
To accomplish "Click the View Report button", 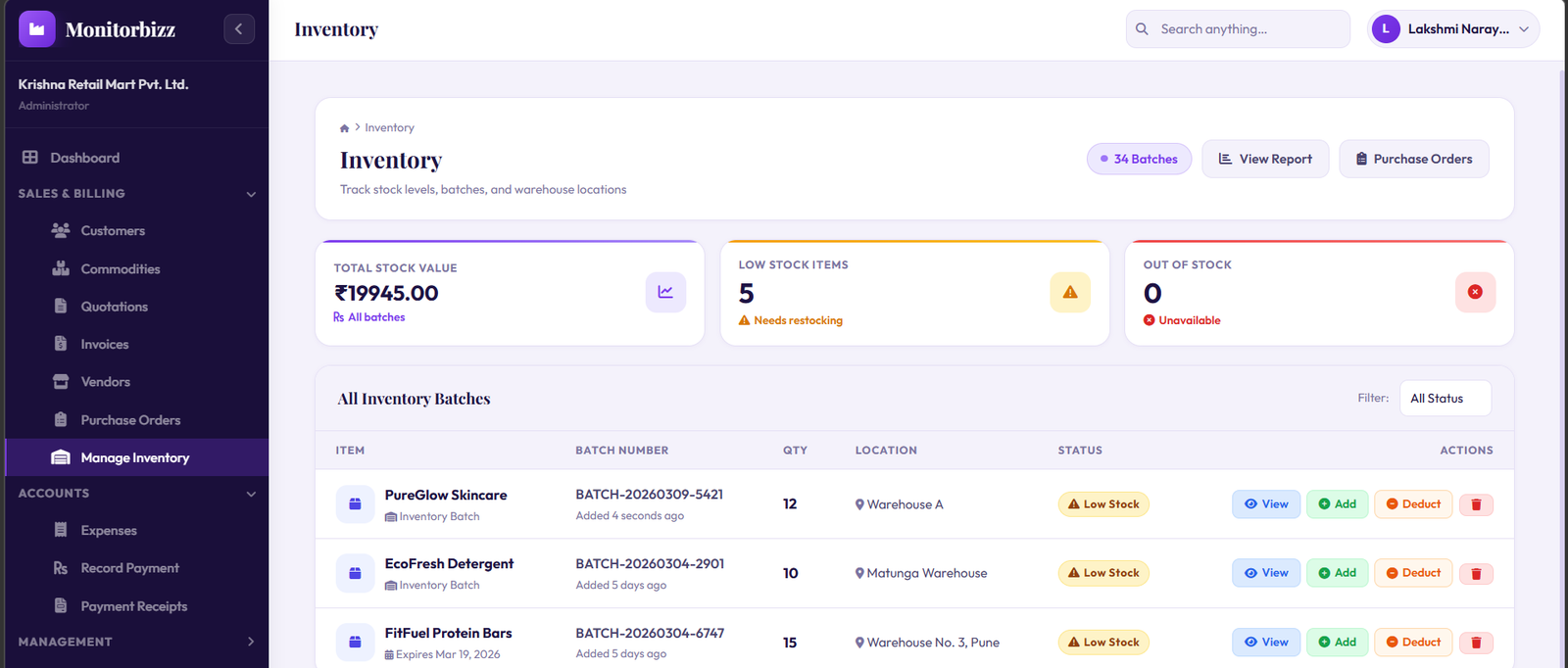I will [1264, 159].
